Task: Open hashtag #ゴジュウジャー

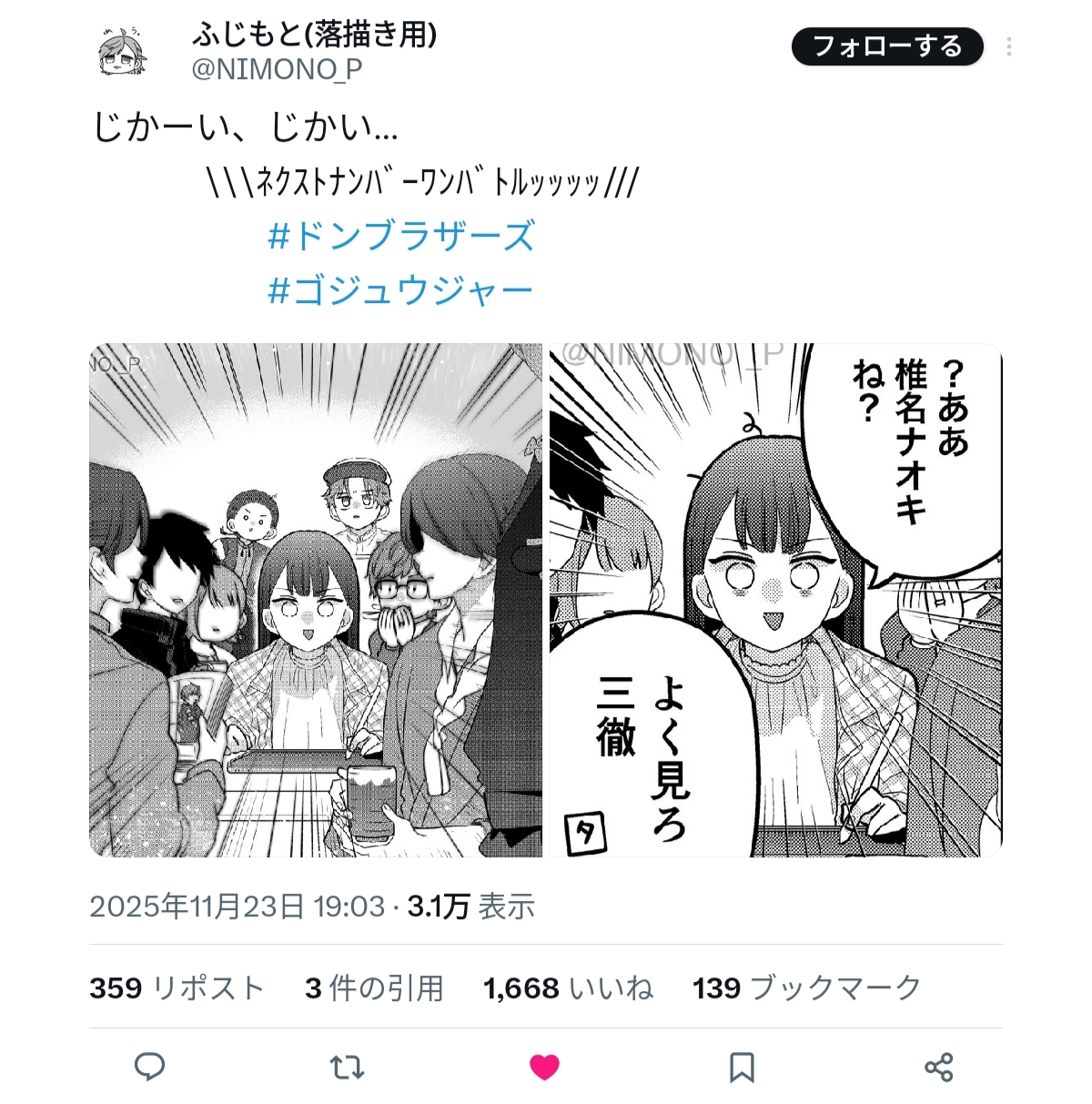Action: [x=400, y=290]
